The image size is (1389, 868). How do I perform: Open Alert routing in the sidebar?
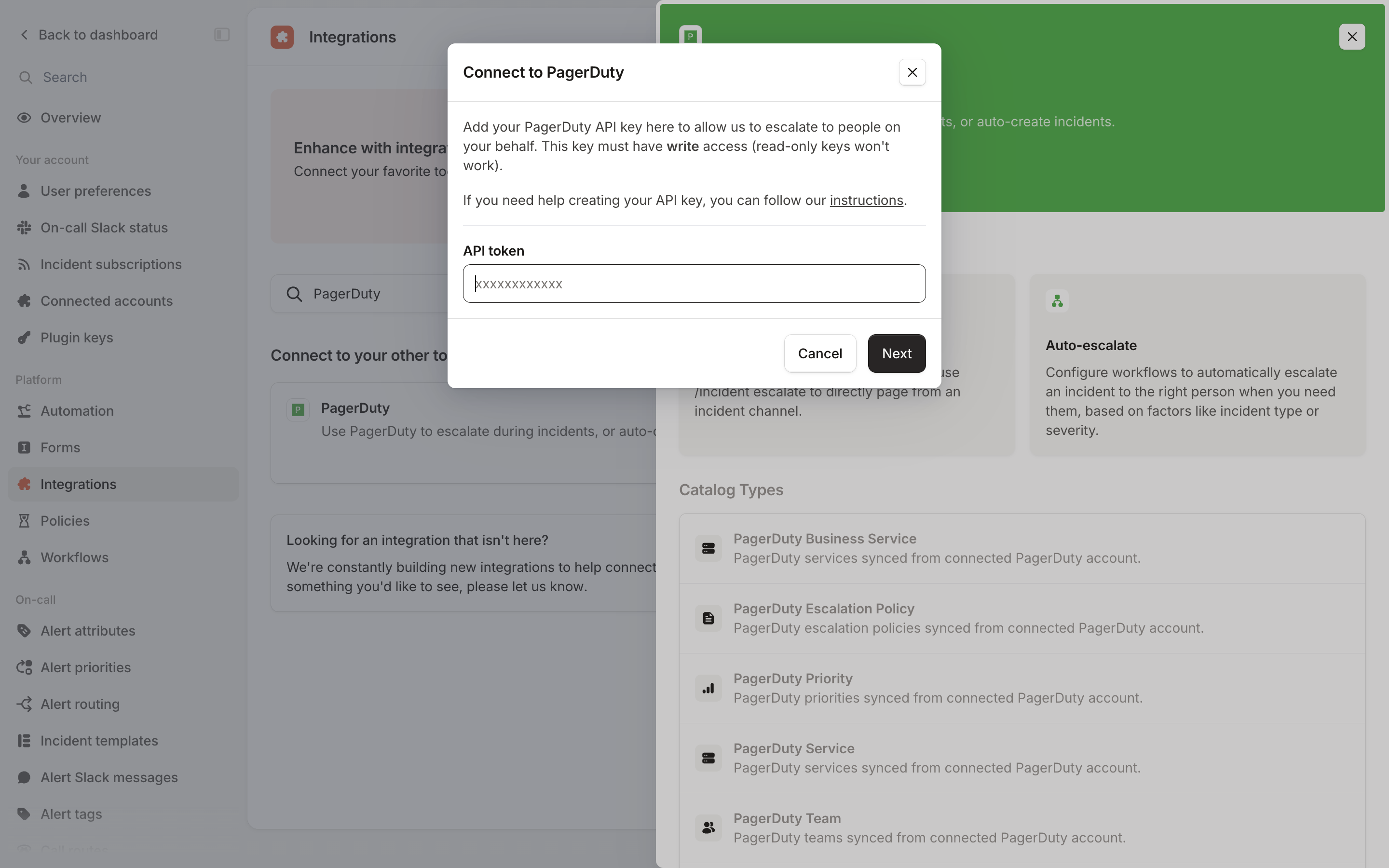pos(123,705)
